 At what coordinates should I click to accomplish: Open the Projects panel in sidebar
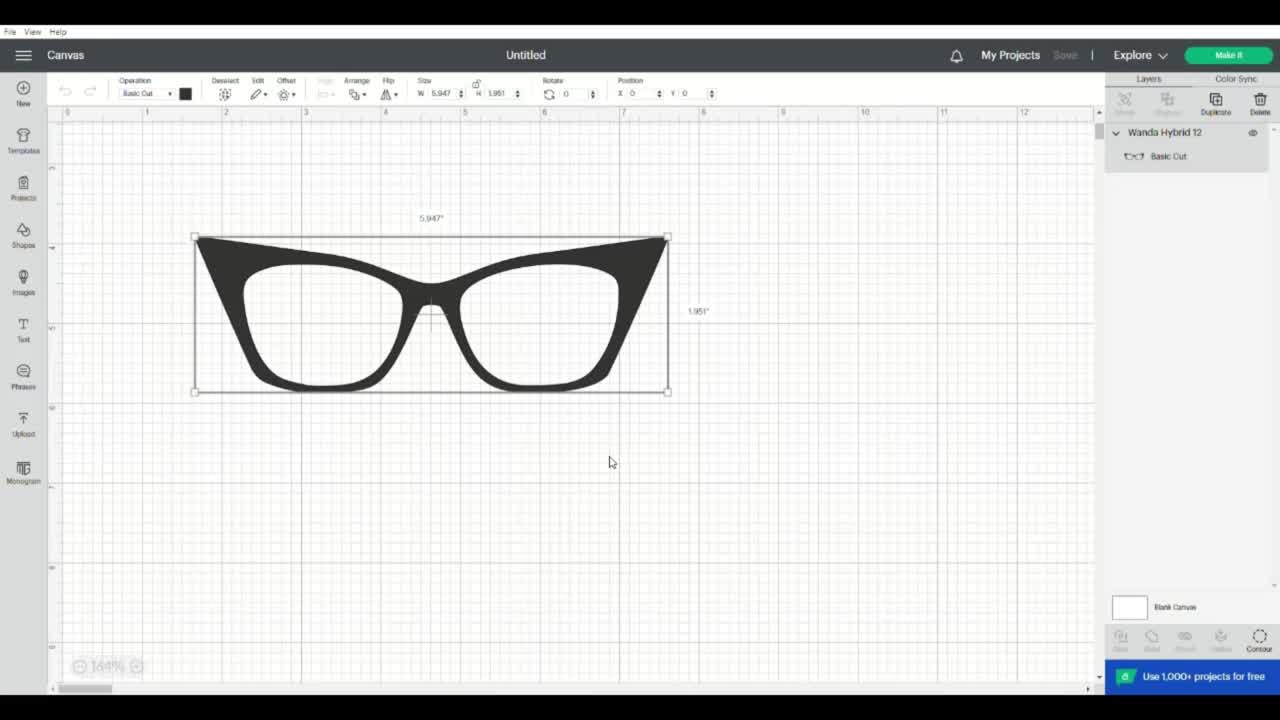click(23, 188)
